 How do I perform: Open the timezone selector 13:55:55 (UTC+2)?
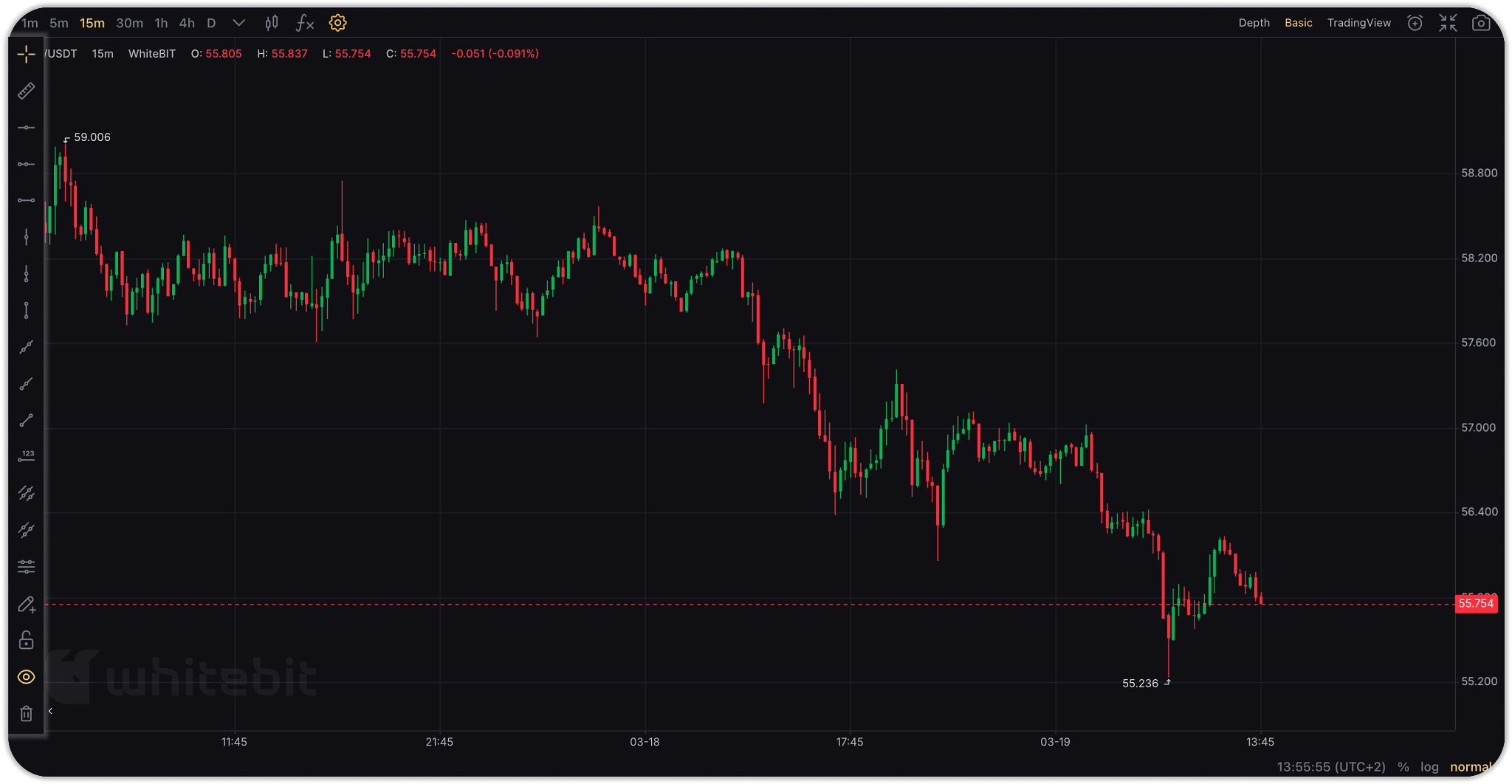[x=1331, y=767]
